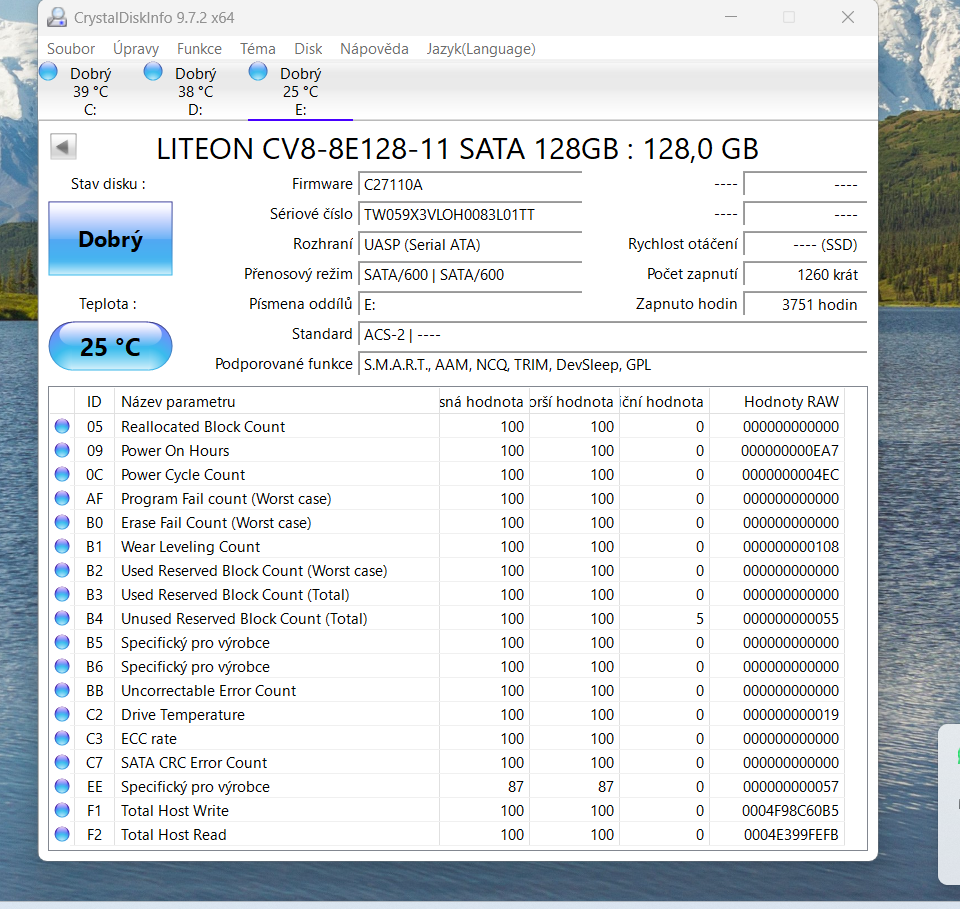
Task: Click the CrystalDiskInfo title bar application icon
Action: tap(57, 16)
